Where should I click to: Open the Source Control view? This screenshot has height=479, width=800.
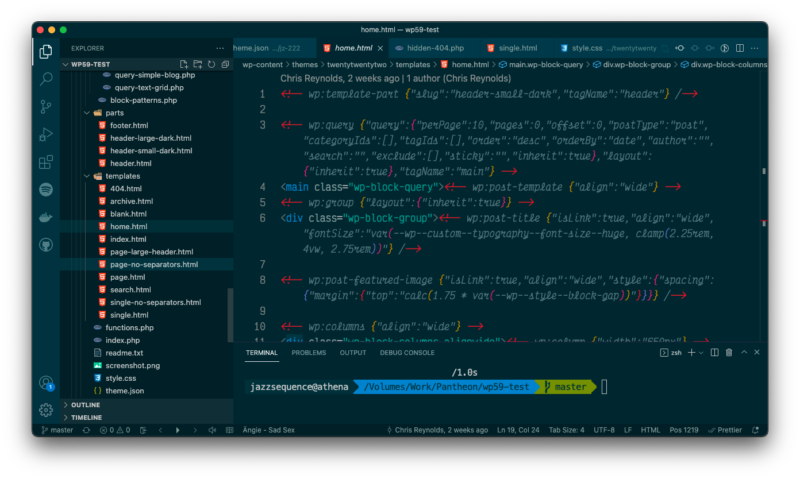pos(46,106)
